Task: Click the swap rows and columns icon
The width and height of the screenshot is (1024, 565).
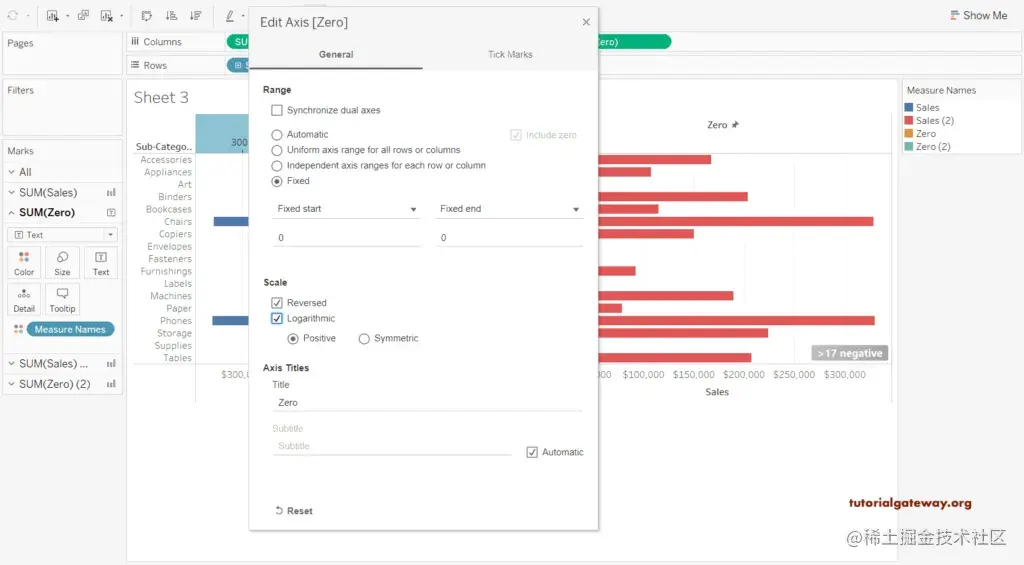Action: coord(147,16)
